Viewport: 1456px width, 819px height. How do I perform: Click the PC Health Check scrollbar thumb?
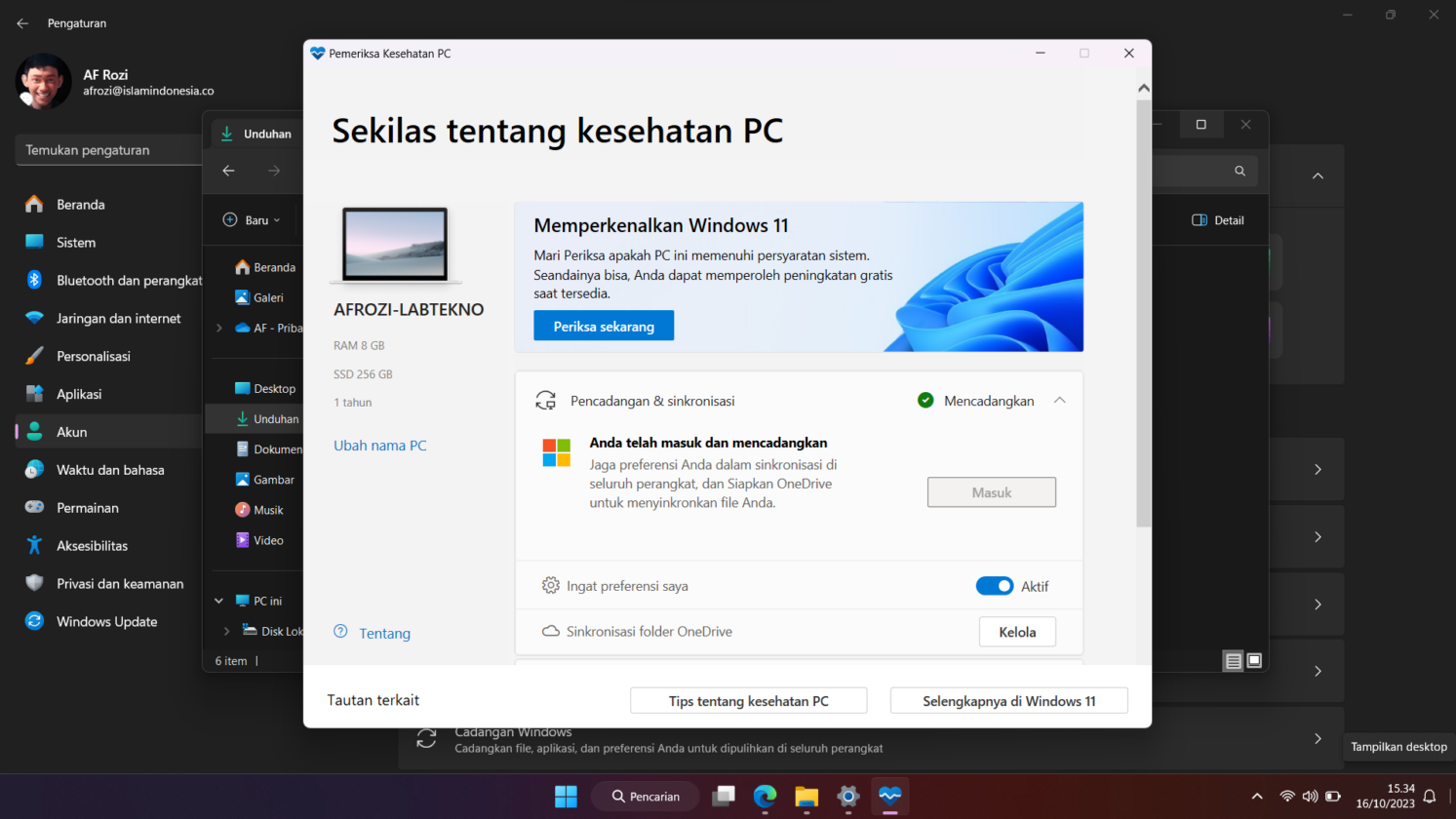(x=1144, y=312)
